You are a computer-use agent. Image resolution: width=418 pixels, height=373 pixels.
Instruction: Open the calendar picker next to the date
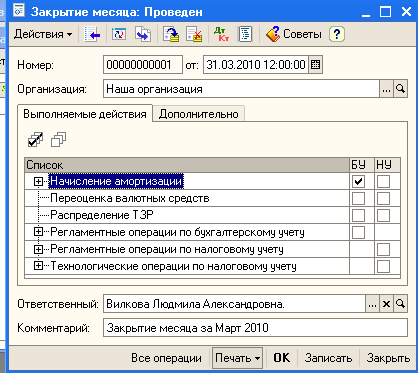point(315,64)
